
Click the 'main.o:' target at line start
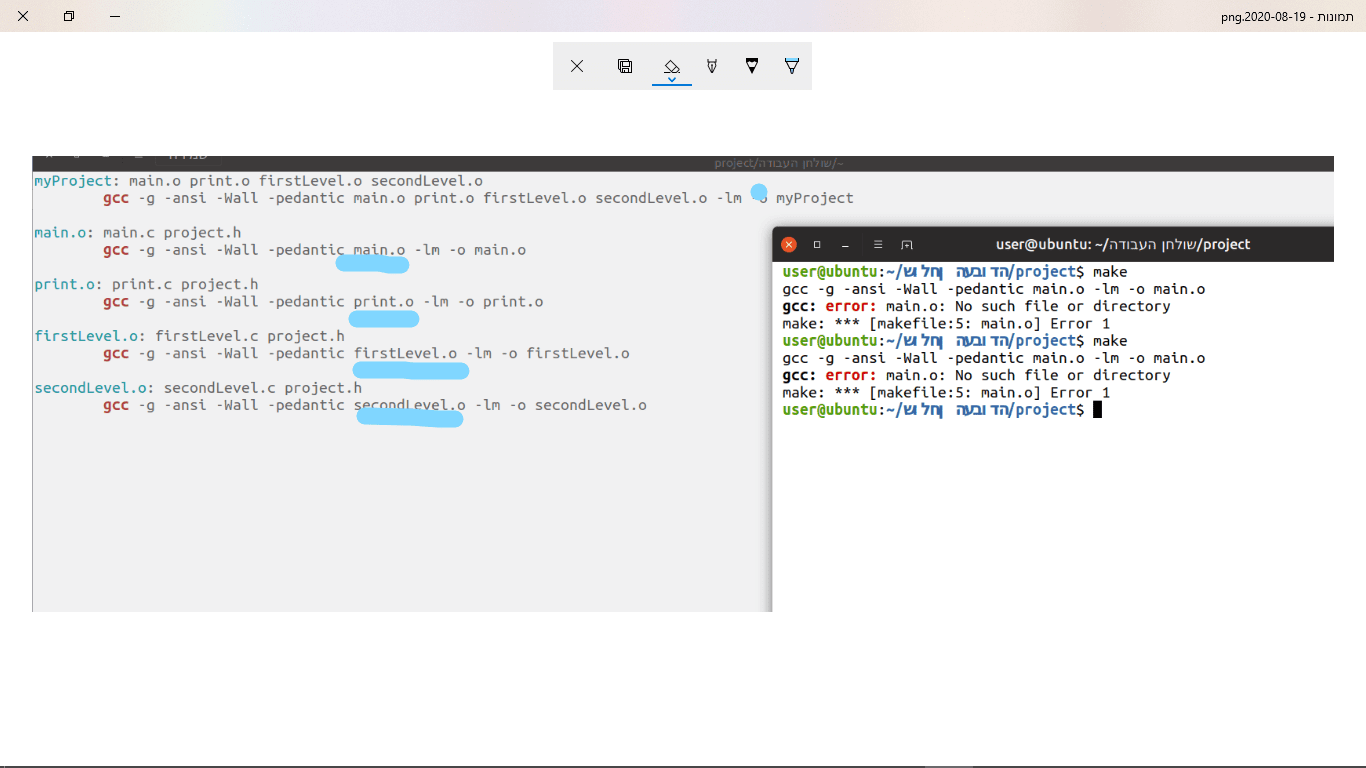click(x=64, y=233)
